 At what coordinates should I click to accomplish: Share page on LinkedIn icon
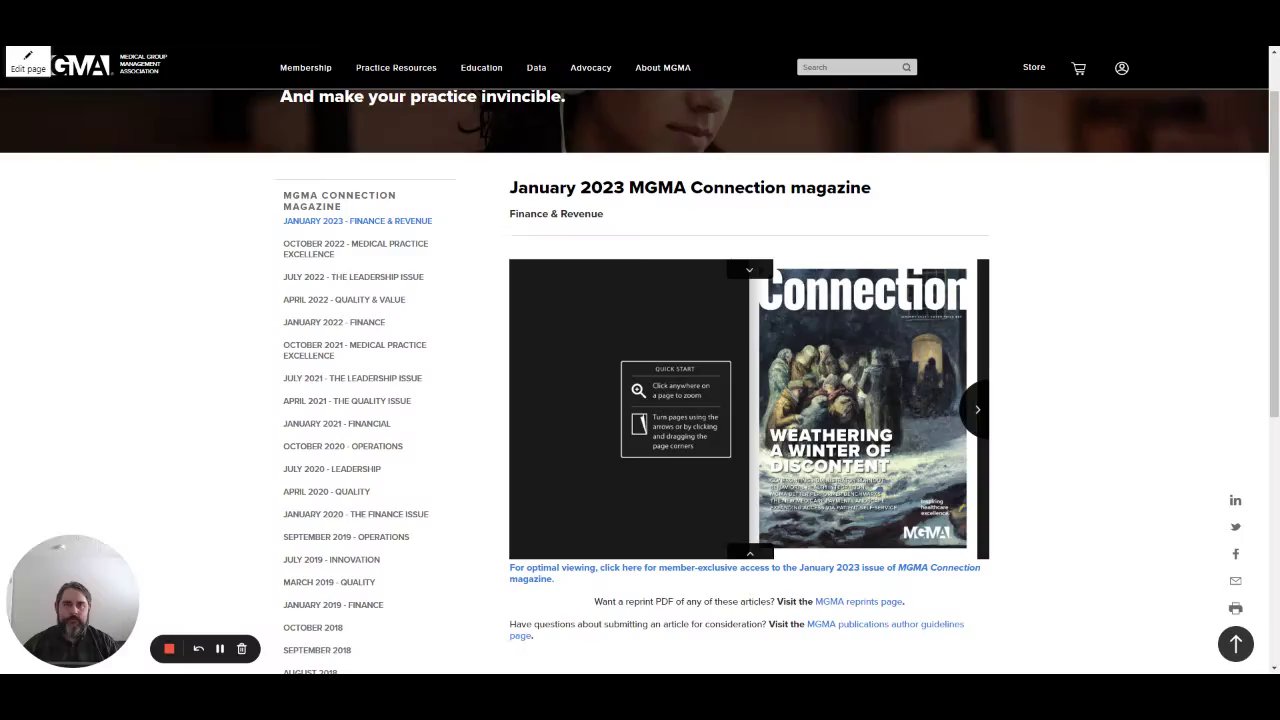[1235, 500]
